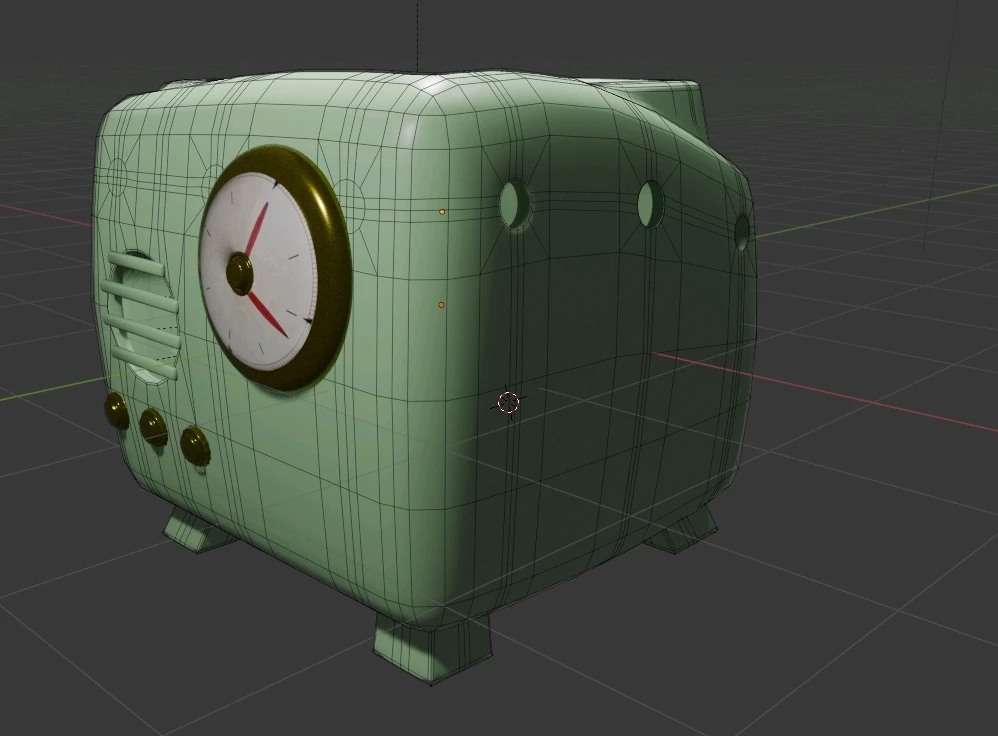Select the leftmost brass knob
Screen dimensions: 998x736
(116, 409)
